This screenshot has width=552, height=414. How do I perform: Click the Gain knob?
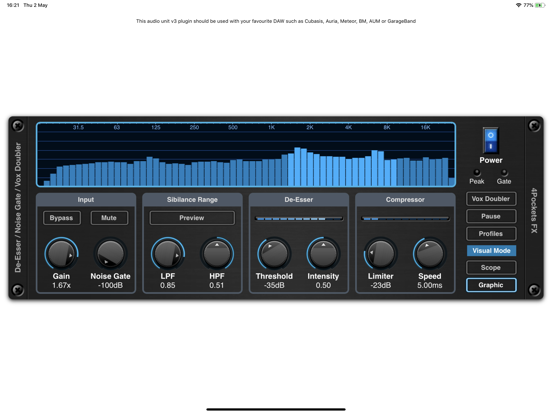click(x=61, y=254)
